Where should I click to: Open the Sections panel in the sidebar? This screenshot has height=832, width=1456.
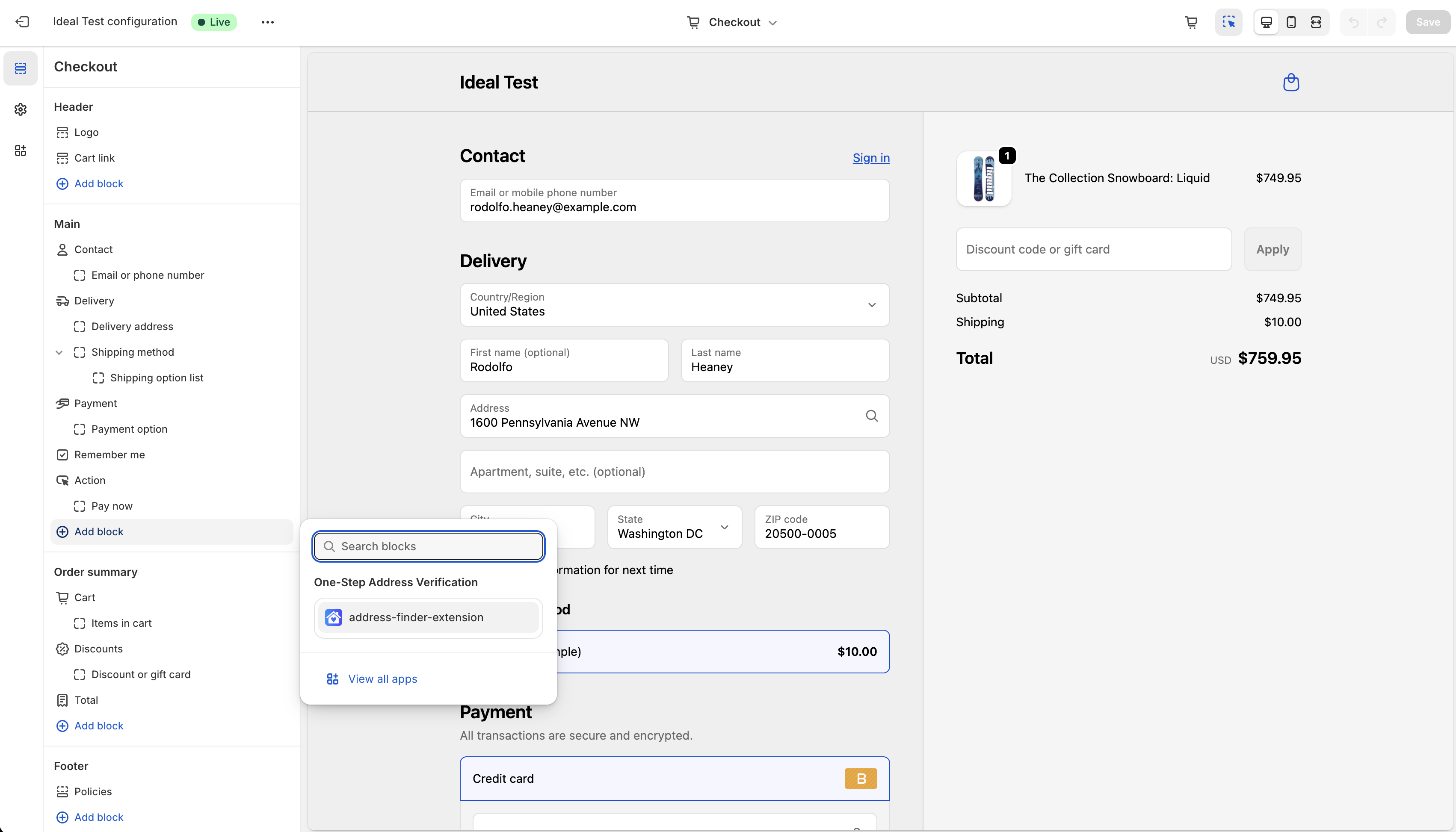coord(21,68)
